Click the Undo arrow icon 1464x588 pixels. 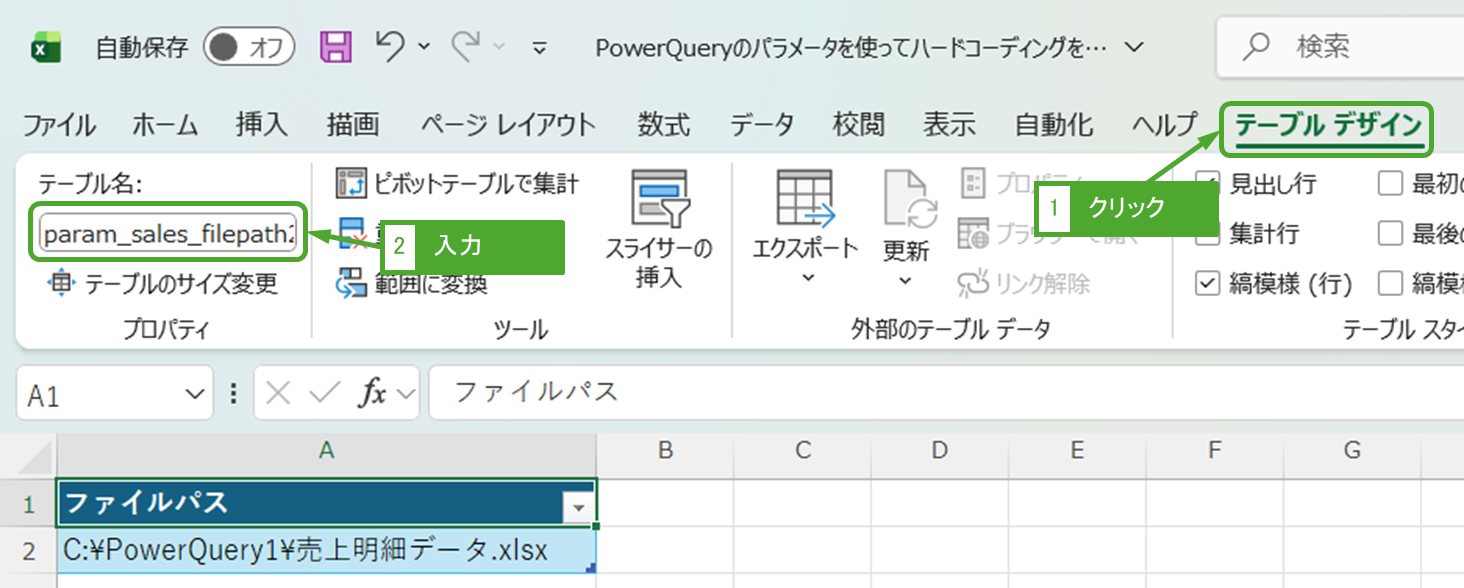coord(390,46)
